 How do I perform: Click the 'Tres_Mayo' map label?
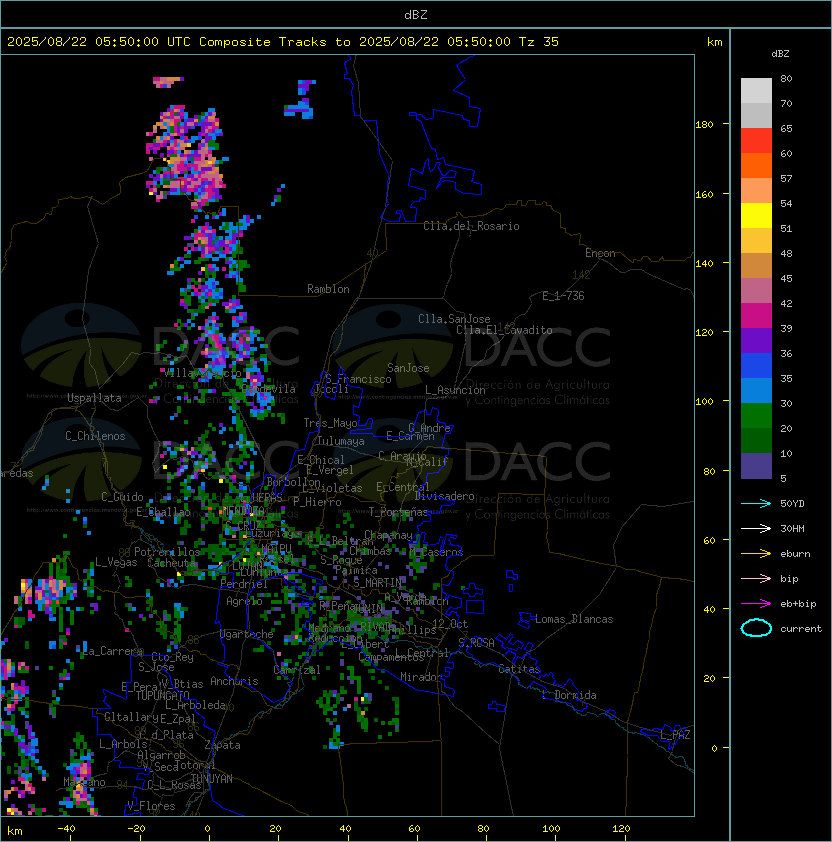tap(330, 423)
